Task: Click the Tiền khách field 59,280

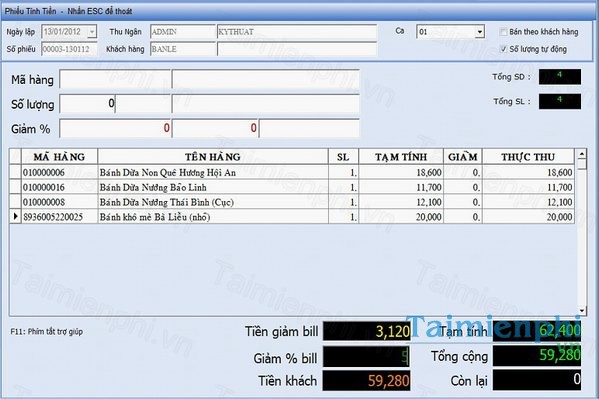Action: point(367,381)
